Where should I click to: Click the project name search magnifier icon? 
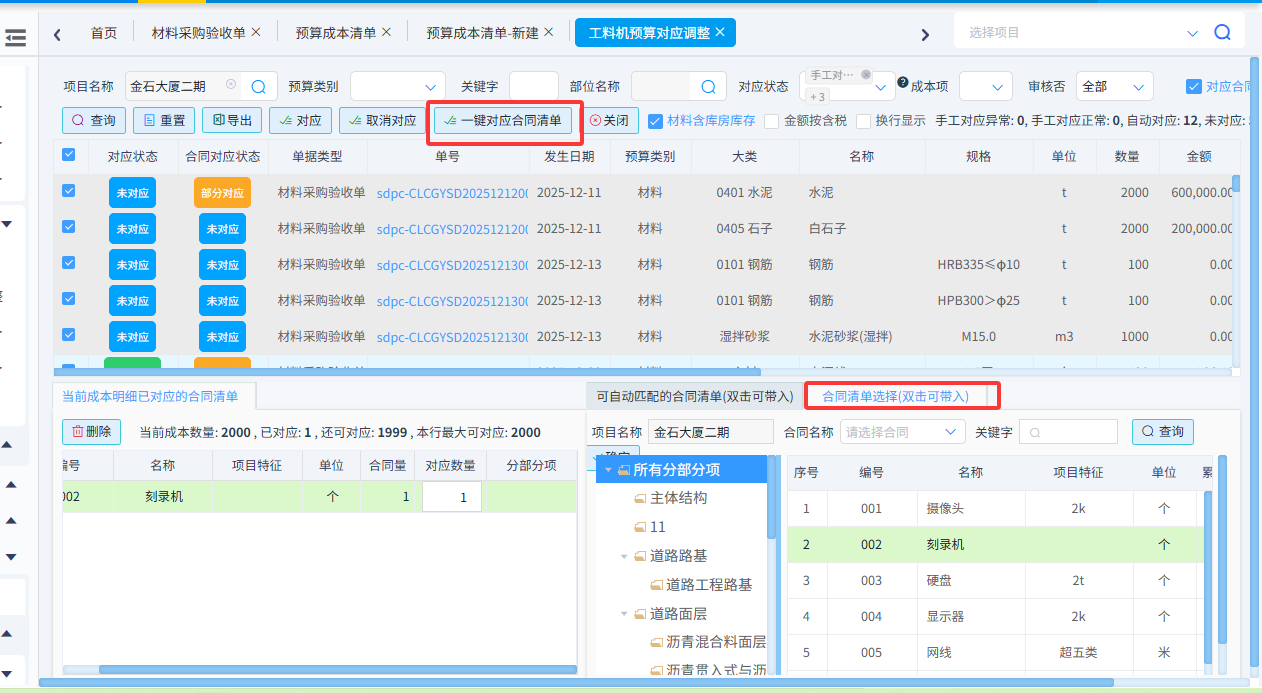point(258,85)
